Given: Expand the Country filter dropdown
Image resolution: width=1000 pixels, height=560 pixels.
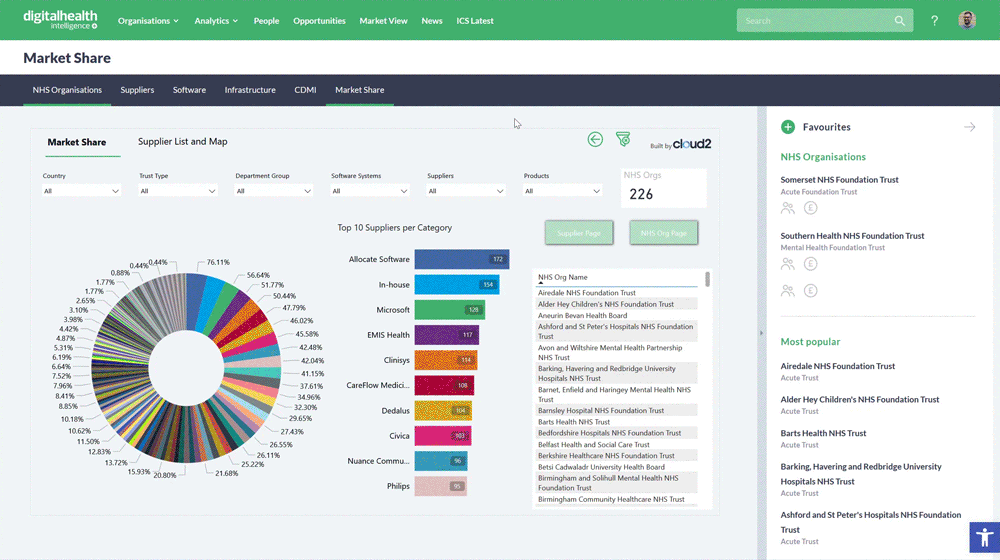Looking at the screenshot, I should pos(82,191).
